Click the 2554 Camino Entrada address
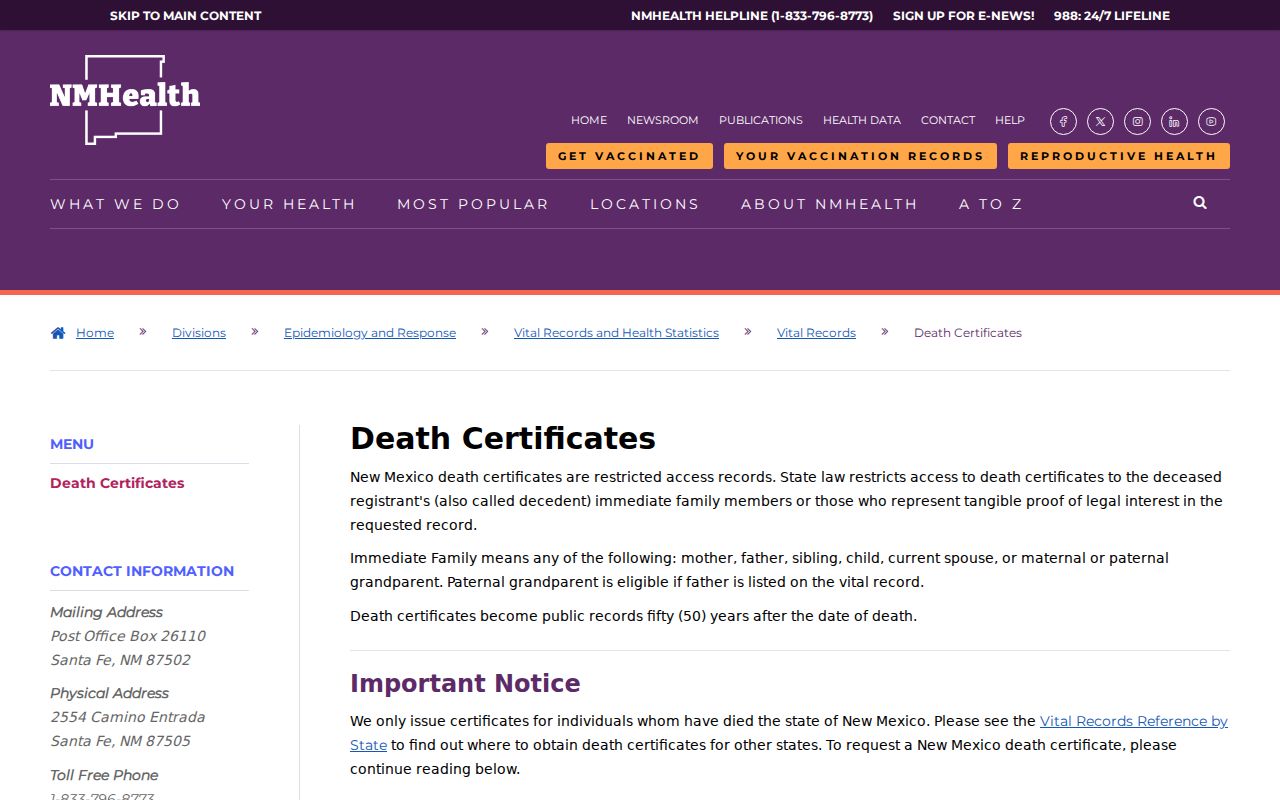1280x800 pixels. (128, 717)
